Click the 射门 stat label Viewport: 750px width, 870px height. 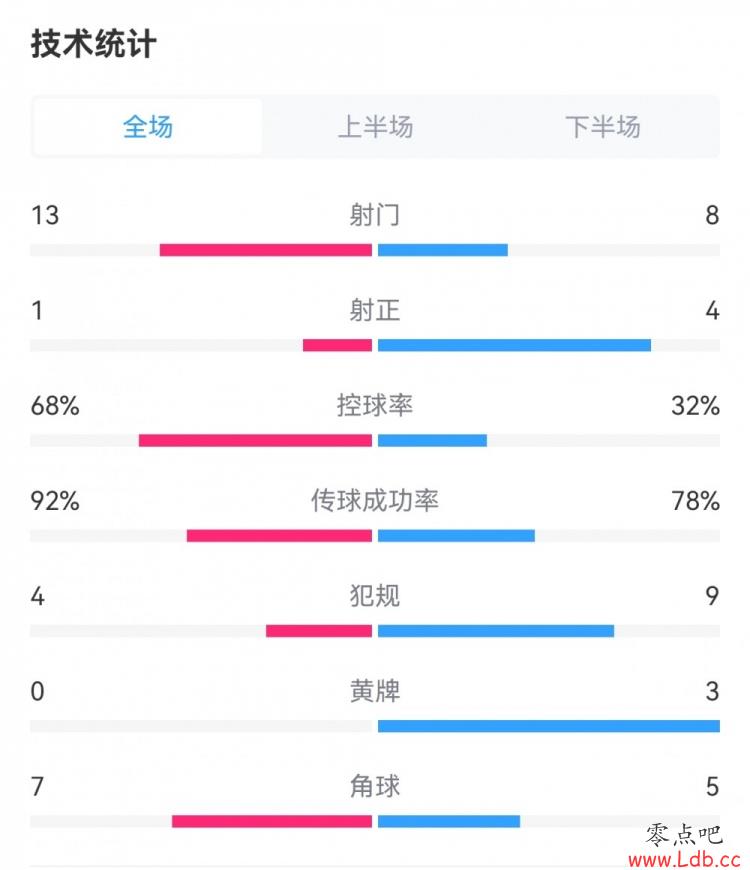(x=374, y=215)
